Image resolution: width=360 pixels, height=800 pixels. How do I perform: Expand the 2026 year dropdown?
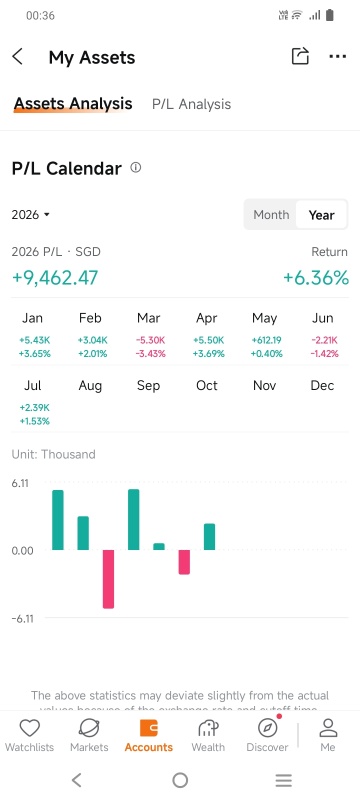(31, 215)
